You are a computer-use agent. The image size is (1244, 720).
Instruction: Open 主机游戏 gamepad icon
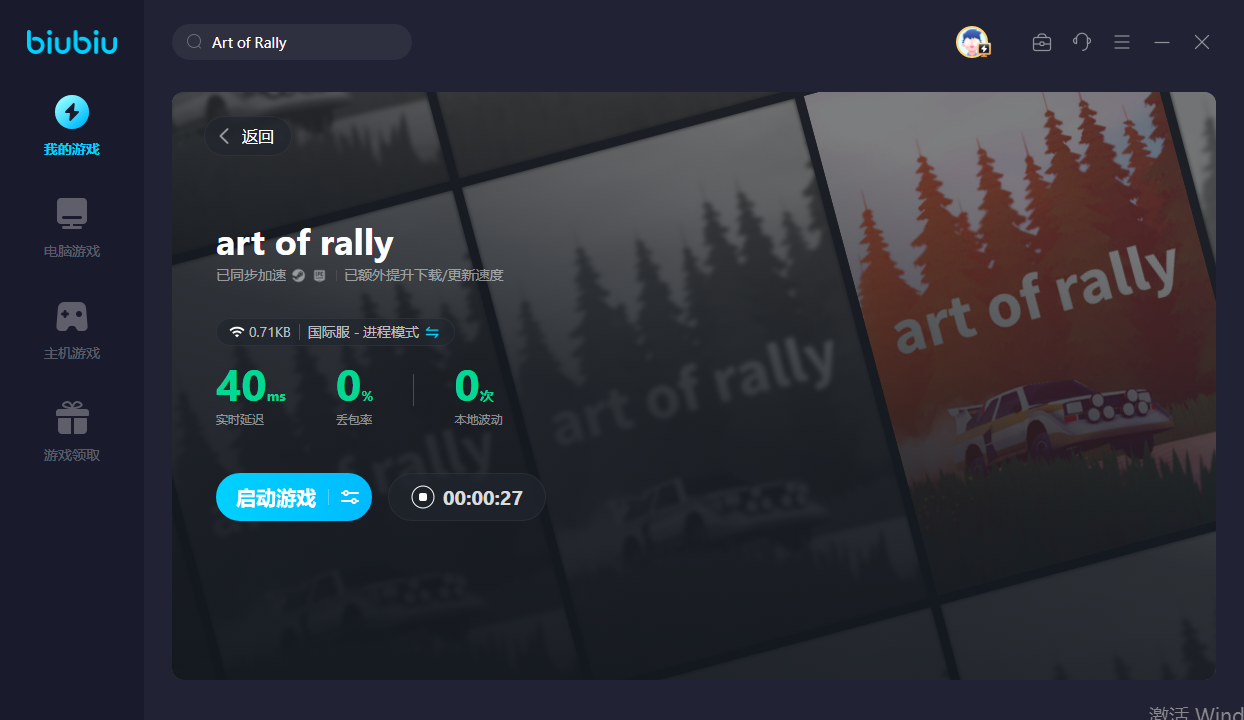point(72,316)
